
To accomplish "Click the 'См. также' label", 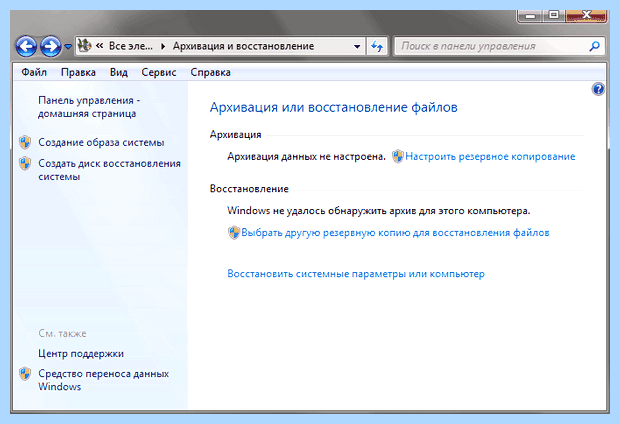I will coord(62,333).
